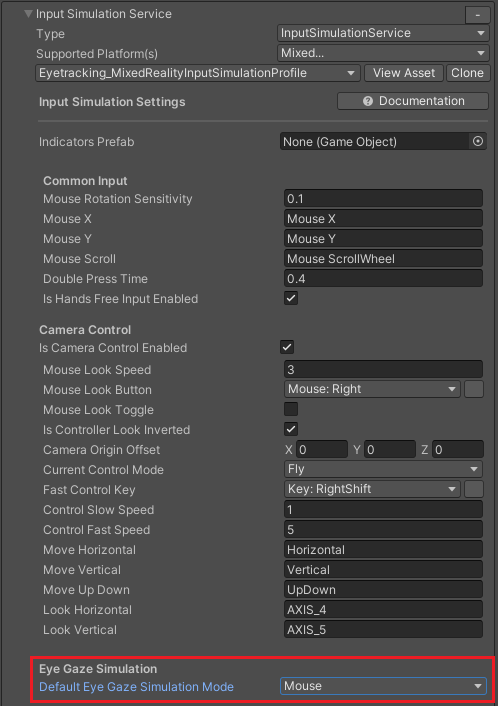Toggle Is Controller Look Inverted checkbox
Viewport: 498px width, 706px height.
click(x=291, y=429)
